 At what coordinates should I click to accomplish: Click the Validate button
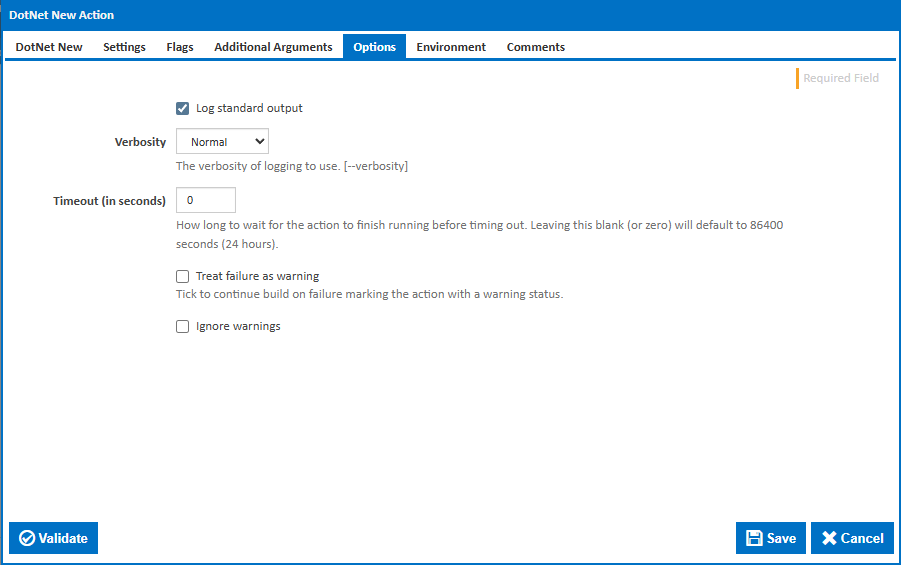(53, 538)
